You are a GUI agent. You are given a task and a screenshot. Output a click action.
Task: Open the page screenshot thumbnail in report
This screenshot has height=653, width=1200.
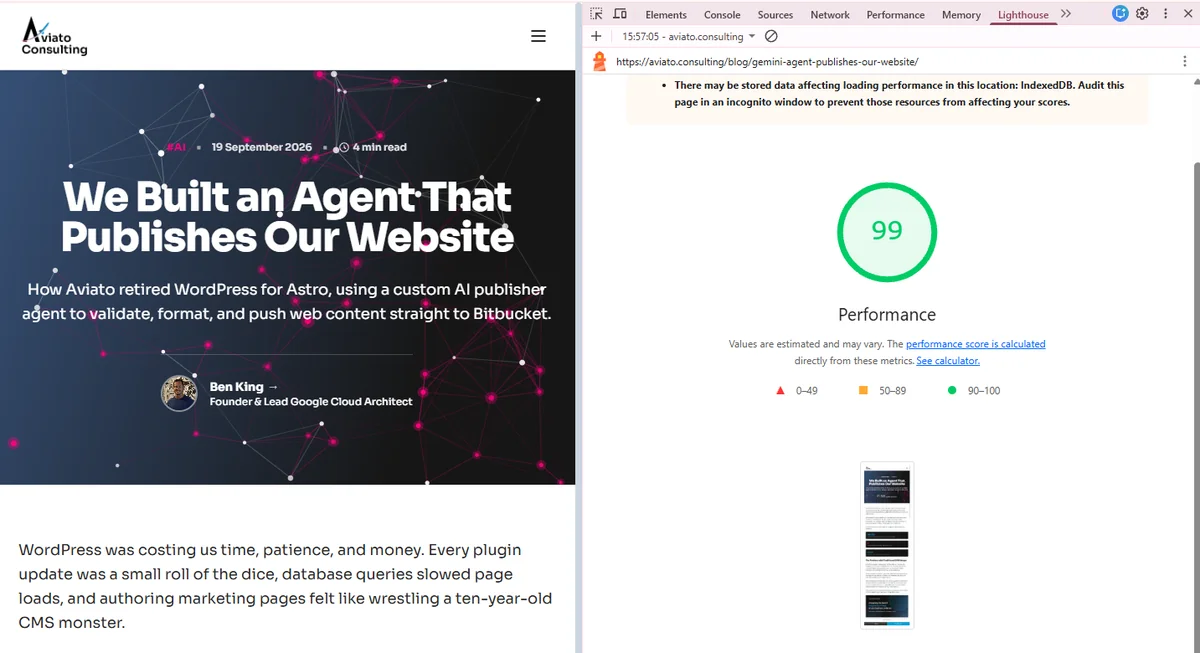click(x=887, y=545)
